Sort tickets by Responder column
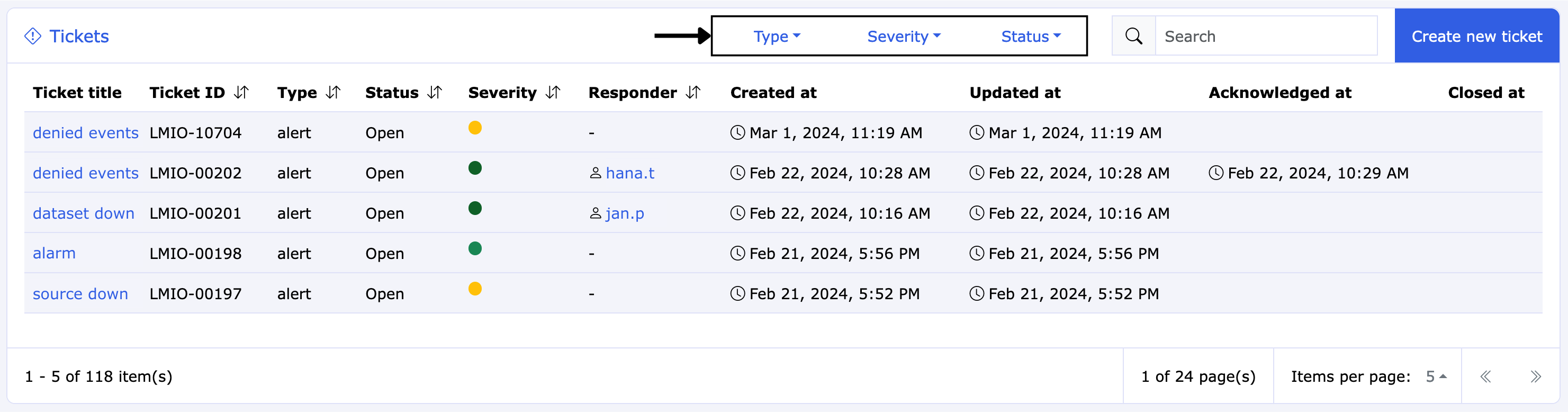 693,93
